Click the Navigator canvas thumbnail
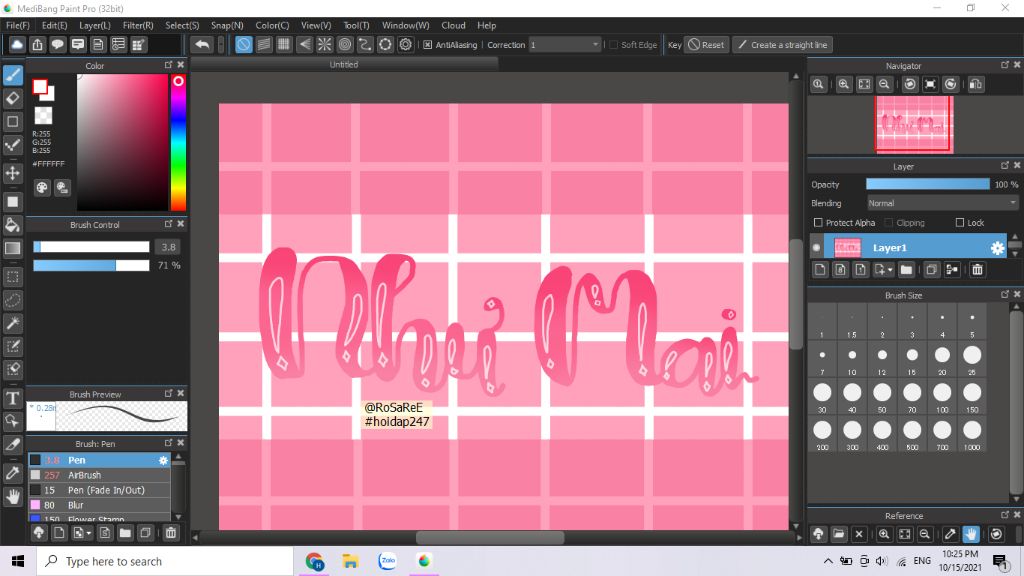1024x576 pixels. pyautogui.click(x=914, y=124)
